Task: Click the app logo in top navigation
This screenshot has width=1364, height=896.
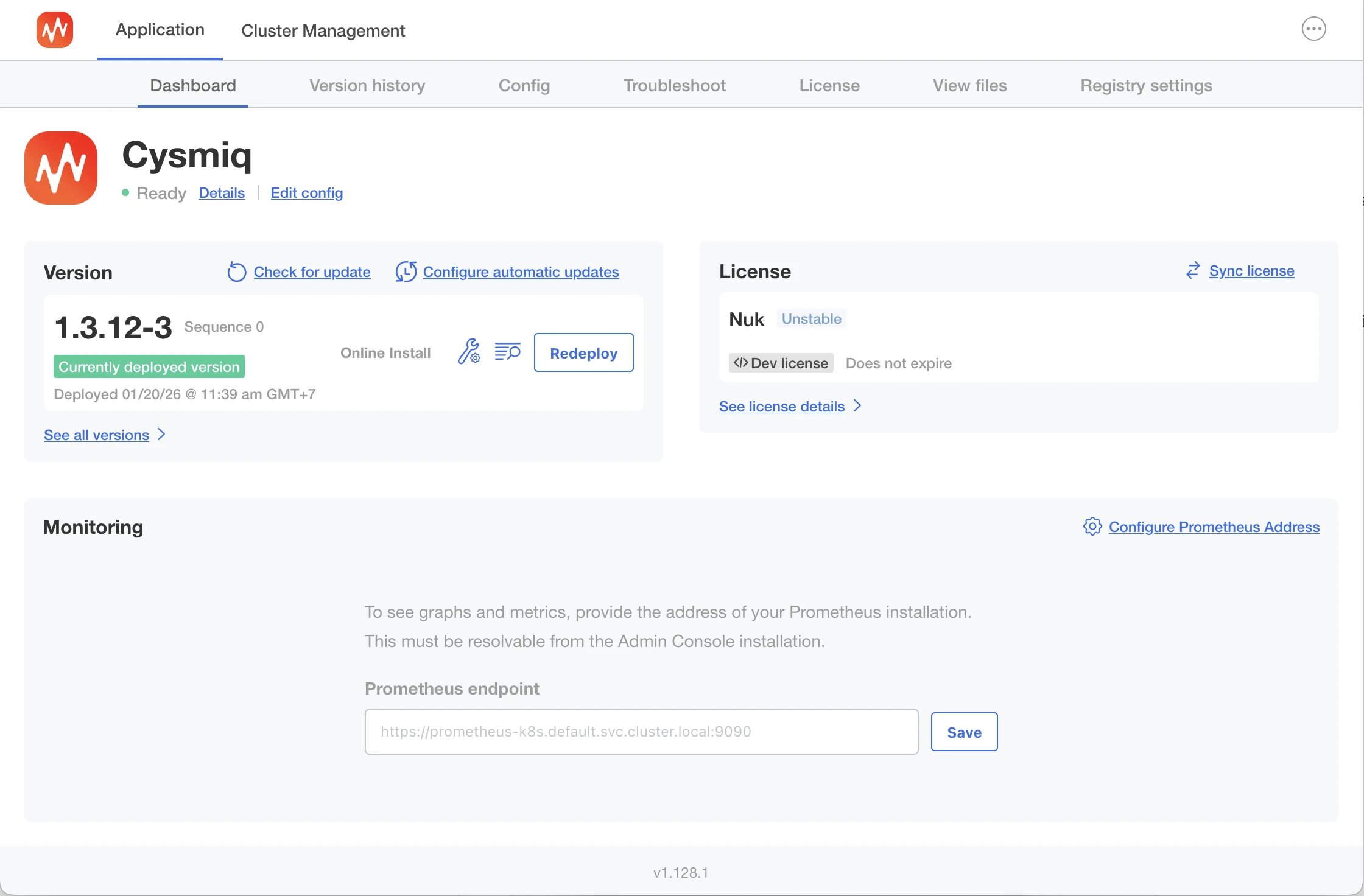Action: click(x=55, y=30)
